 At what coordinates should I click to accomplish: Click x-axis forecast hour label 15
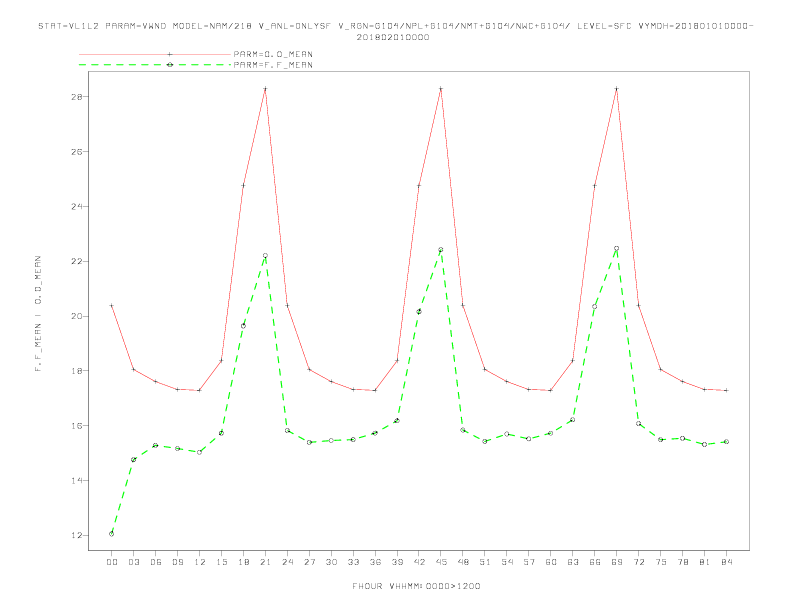pyautogui.click(x=221, y=562)
